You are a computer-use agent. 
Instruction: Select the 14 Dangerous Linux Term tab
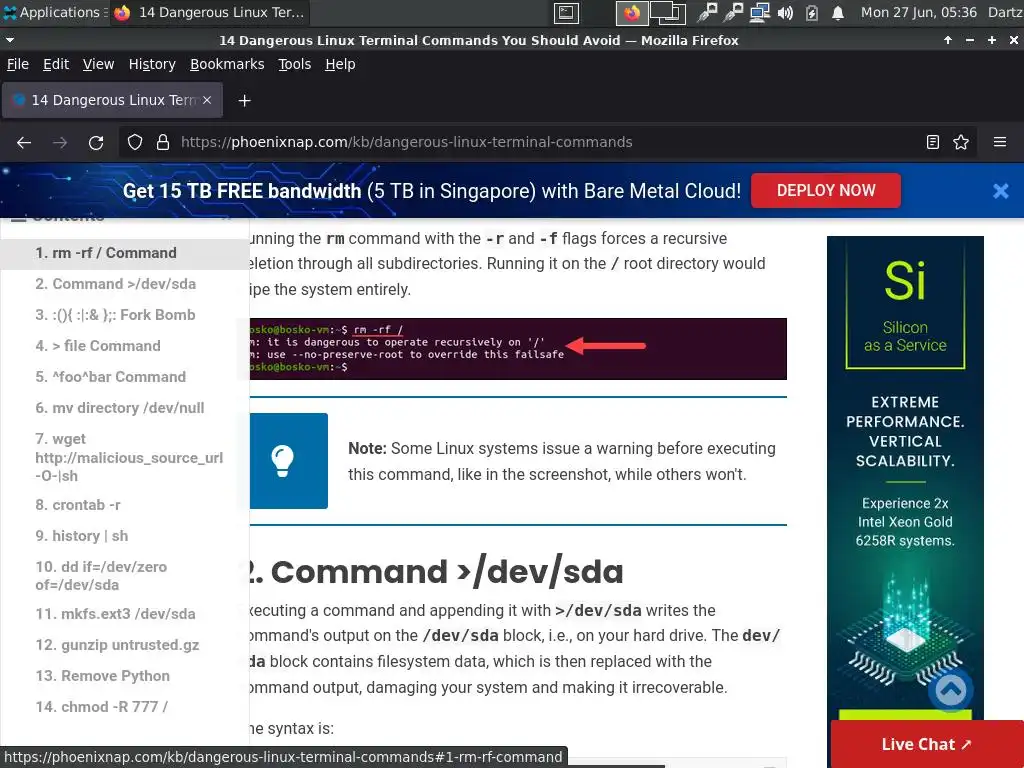click(x=112, y=100)
